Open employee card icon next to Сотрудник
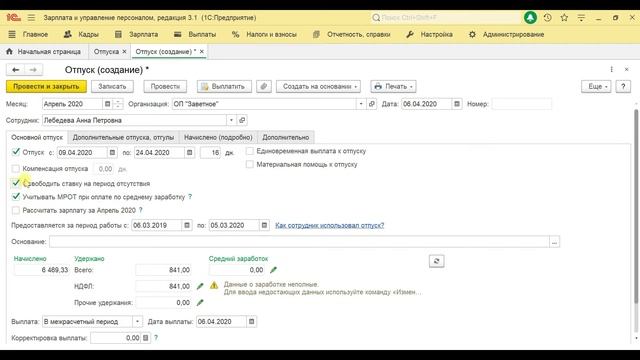This screenshot has width=640, height=360. tap(242, 120)
